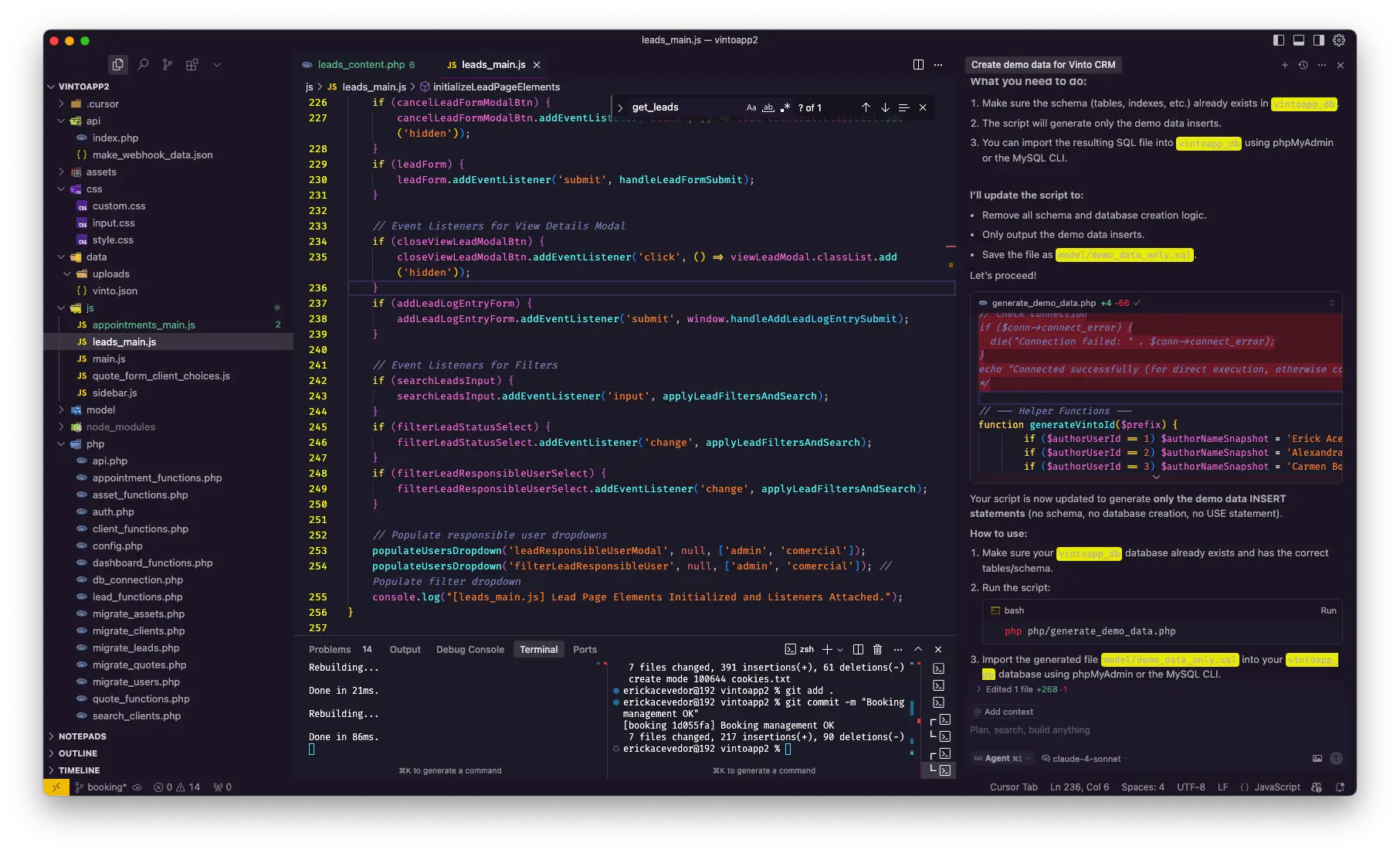Click 'Ln 236, Col 6' in the status bar
The height and width of the screenshot is (853, 1400).
pyautogui.click(x=1079, y=787)
